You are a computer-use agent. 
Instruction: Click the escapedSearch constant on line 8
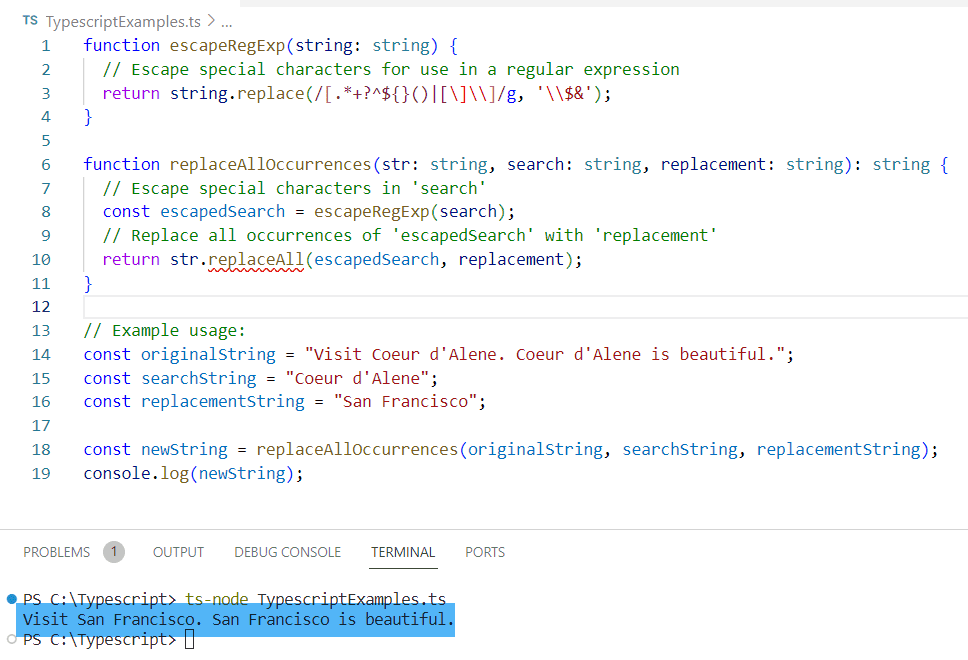(223, 212)
